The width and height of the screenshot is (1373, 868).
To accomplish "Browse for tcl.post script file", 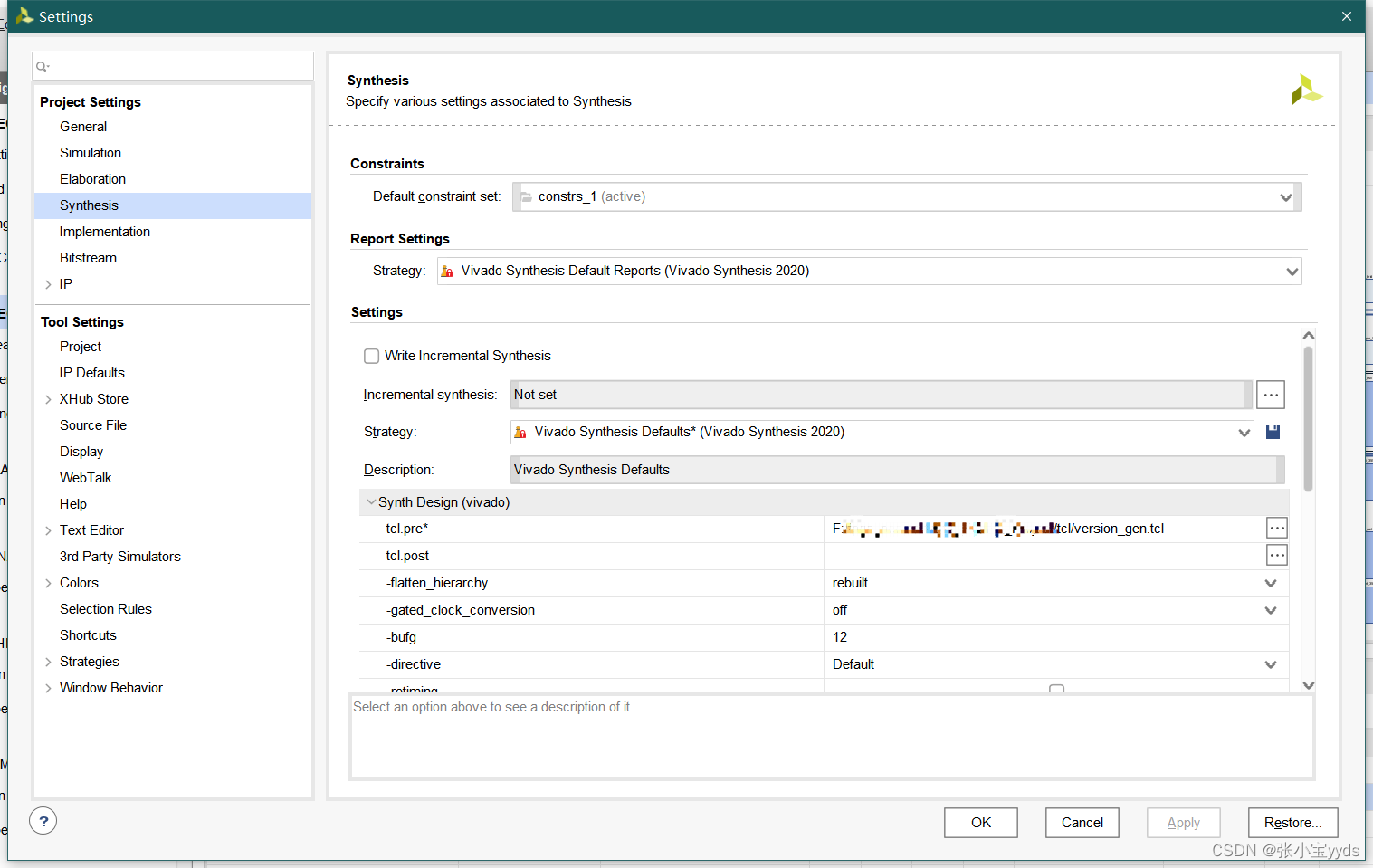I will pos(1277,556).
